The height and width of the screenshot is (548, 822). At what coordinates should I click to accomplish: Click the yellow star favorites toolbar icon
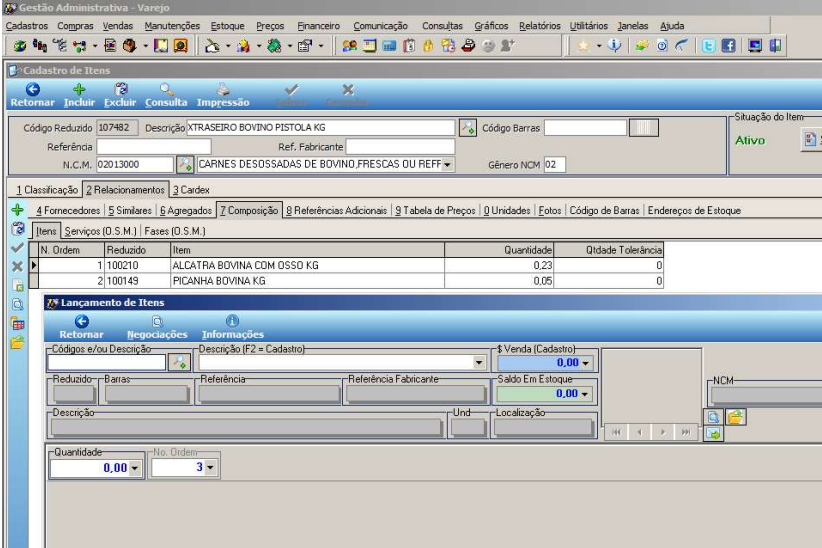click(x=583, y=46)
